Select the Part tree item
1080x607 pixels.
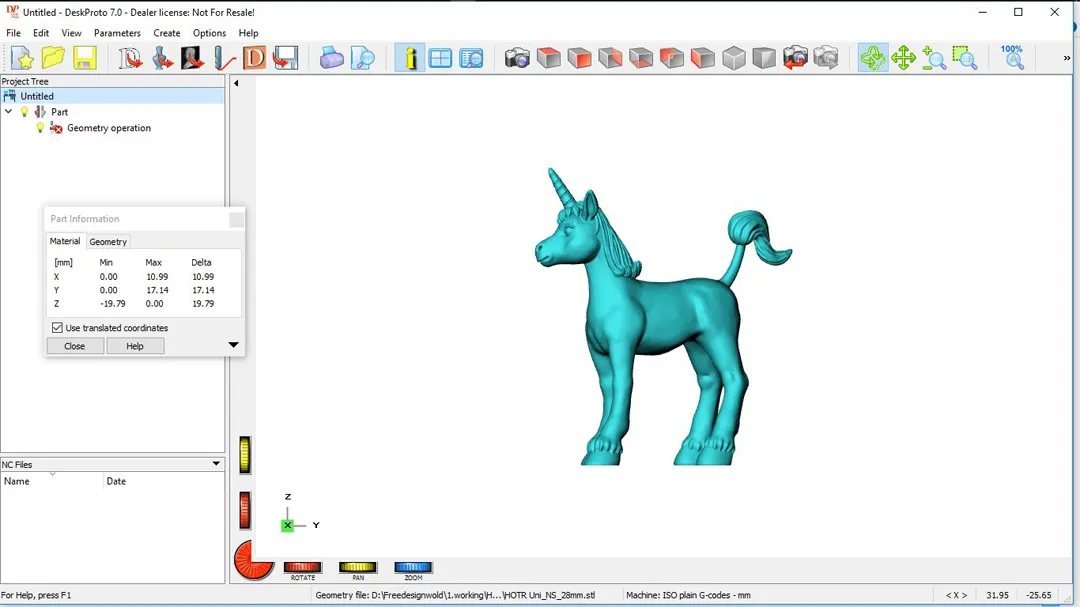click(59, 112)
